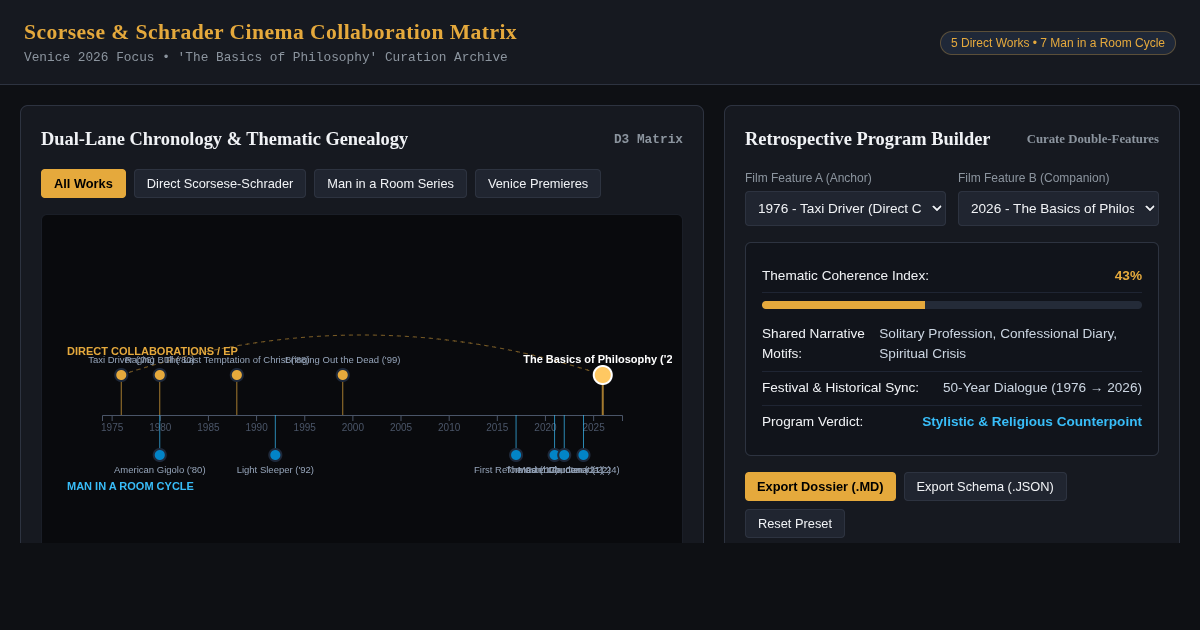Viewport: 1200px width, 630px height.
Task: Click the 'Stylistic & Religious Counterpoint' verdict
Action: pos(1032,422)
